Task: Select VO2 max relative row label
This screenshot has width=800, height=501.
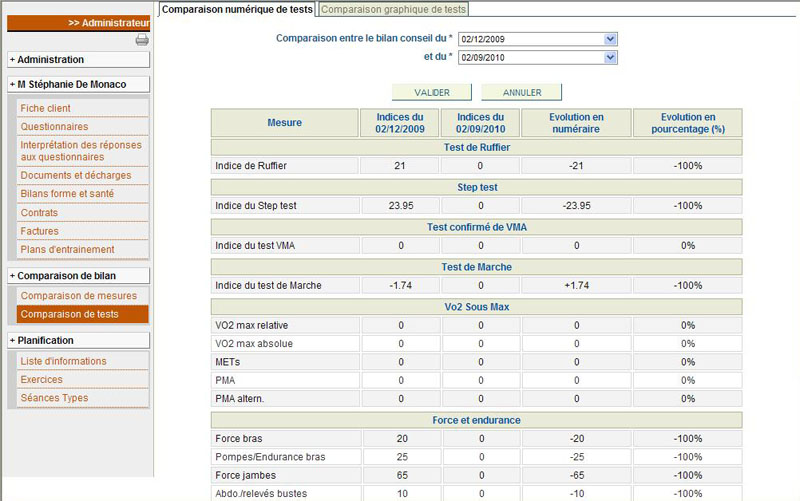Action: [252, 325]
